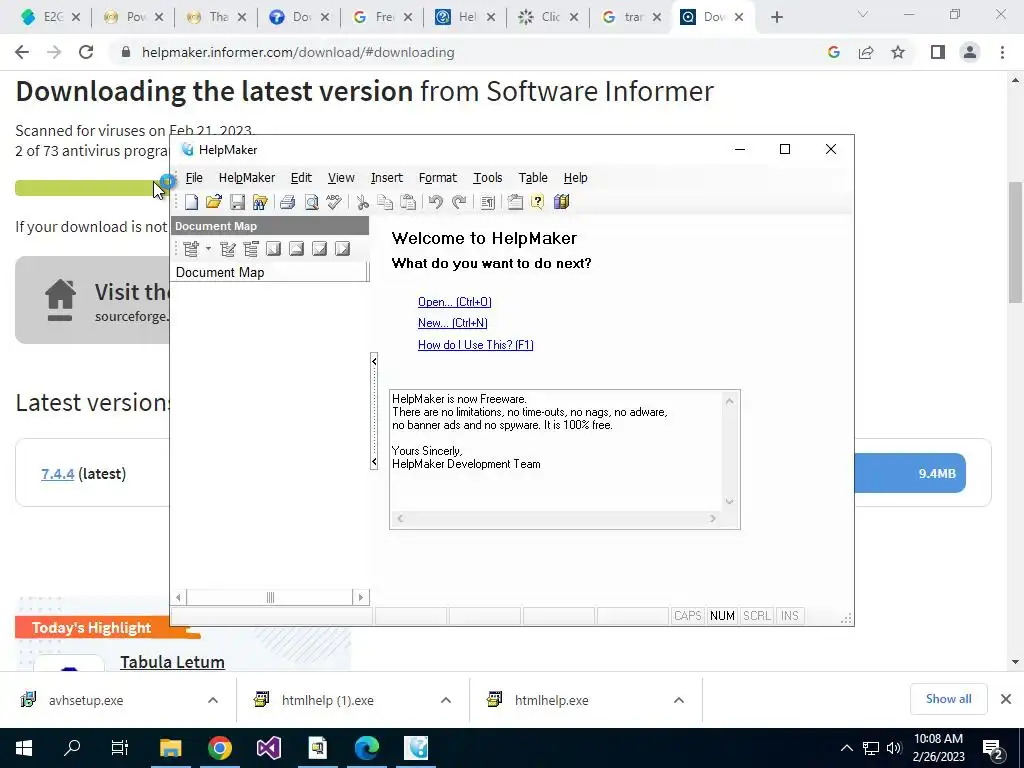Click the Cut scissors icon
The image size is (1024, 768).
click(362, 202)
